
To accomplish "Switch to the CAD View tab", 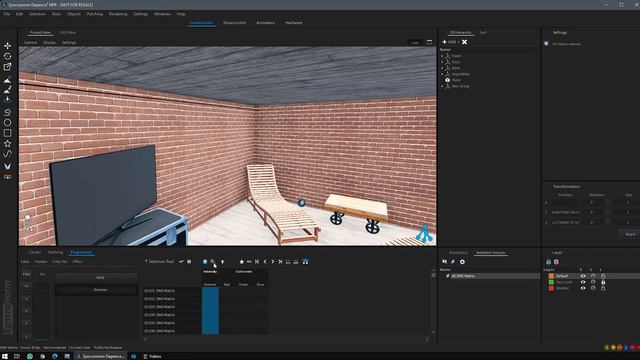I will pyautogui.click(x=67, y=32).
